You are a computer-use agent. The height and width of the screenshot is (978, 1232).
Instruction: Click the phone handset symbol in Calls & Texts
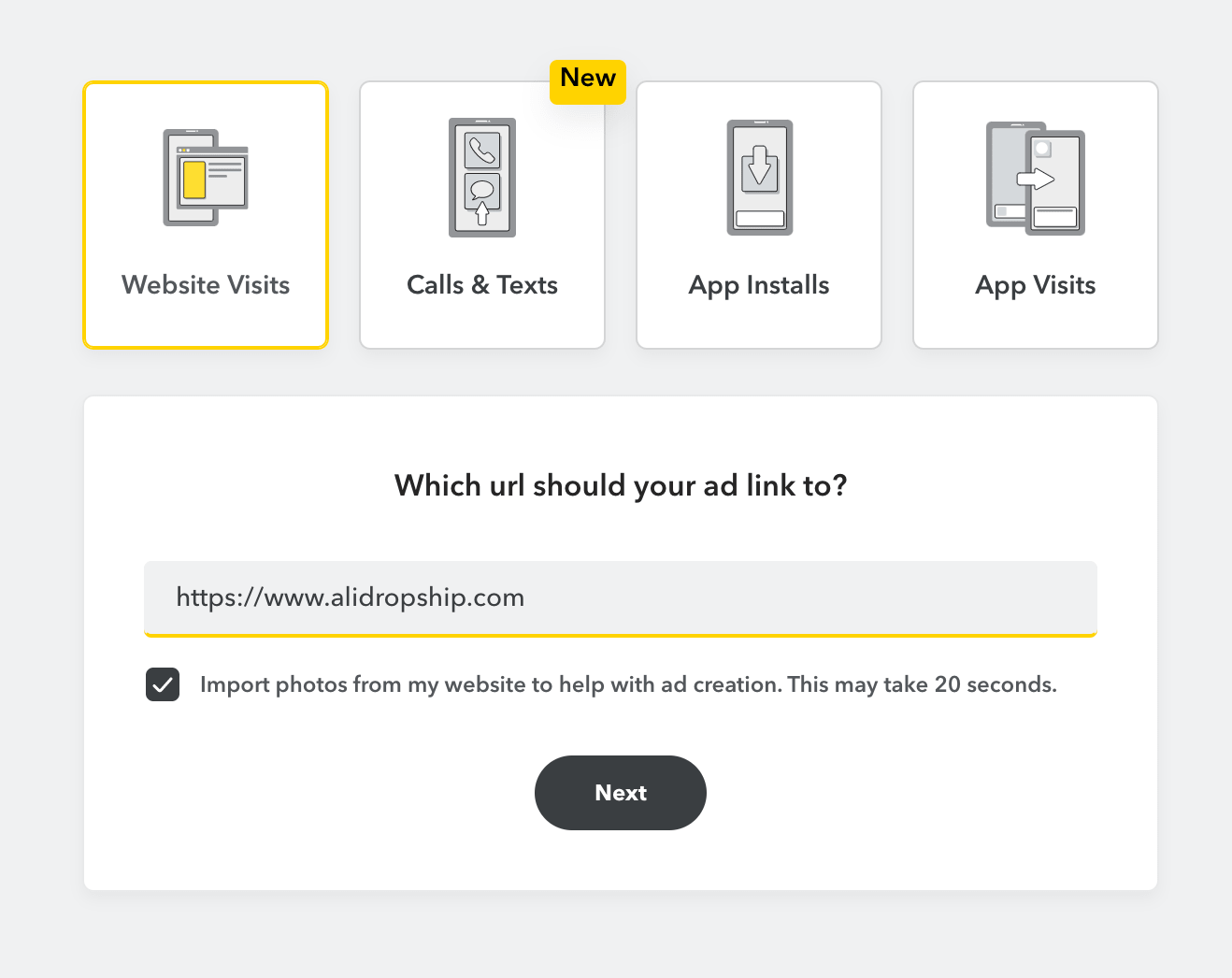[482, 150]
